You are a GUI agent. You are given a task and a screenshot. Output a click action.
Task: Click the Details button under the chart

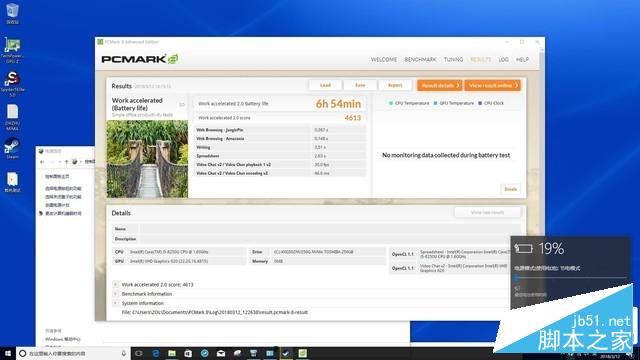point(510,189)
